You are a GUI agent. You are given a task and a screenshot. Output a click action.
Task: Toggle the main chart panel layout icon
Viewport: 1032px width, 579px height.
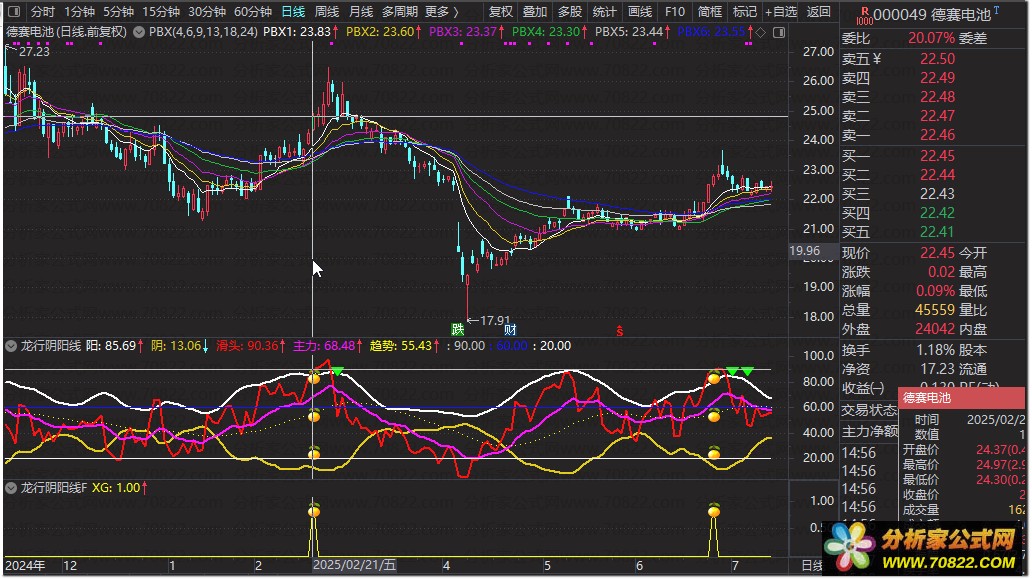(x=779, y=32)
